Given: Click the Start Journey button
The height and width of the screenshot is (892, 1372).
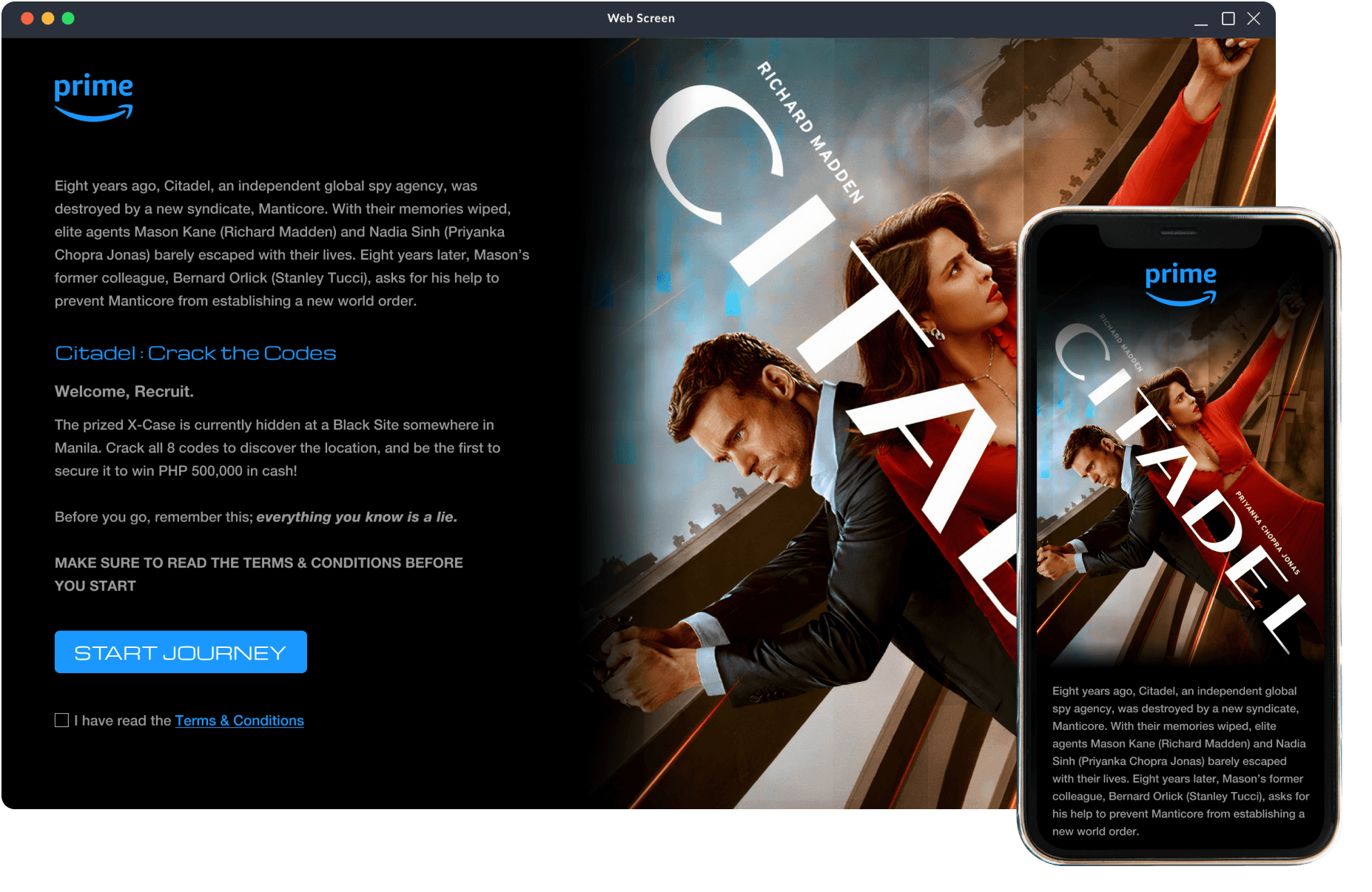Looking at the screenshot, I should [x=181, y=652].
